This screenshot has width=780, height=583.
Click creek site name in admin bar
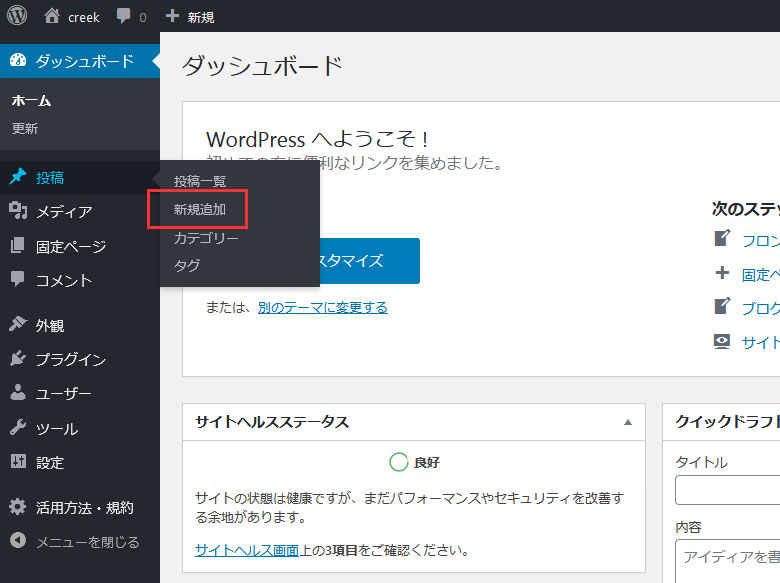click(x=84, y=17)
